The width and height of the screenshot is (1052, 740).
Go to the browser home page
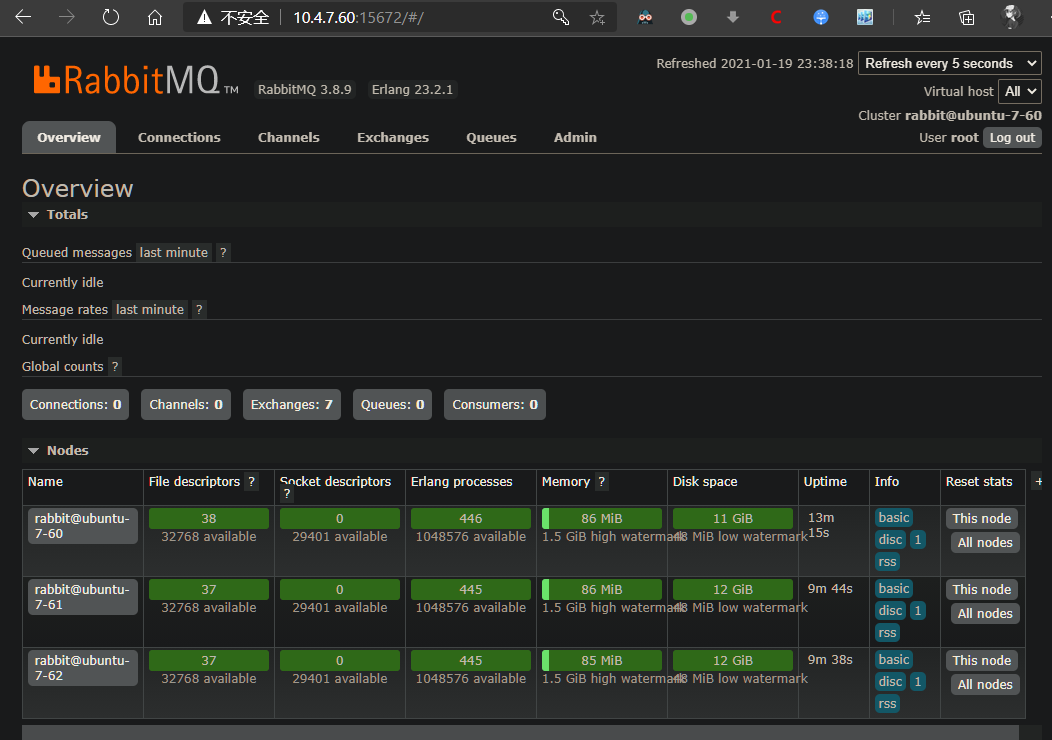pos(154,17)
